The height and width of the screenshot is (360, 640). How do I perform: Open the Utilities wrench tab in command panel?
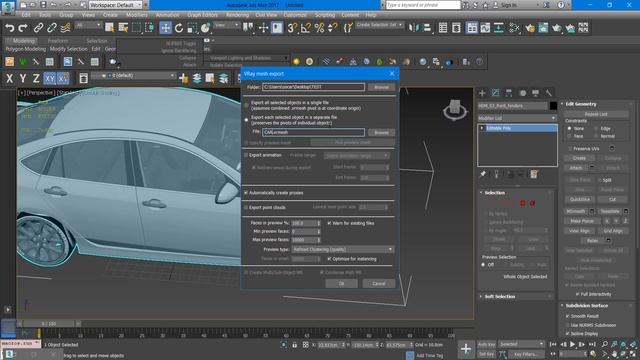click(x=549, y=93)
